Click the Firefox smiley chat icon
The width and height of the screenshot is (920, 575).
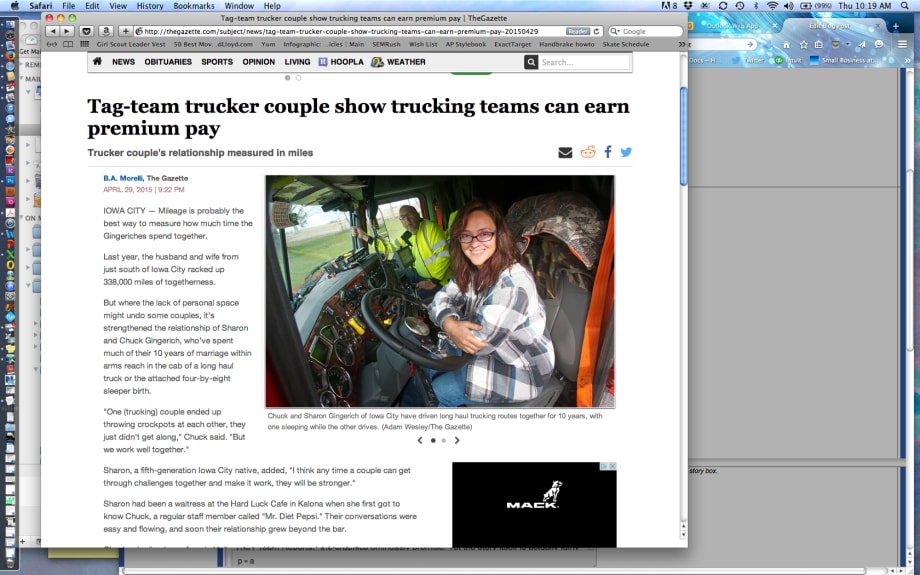(x=879, y=45)
